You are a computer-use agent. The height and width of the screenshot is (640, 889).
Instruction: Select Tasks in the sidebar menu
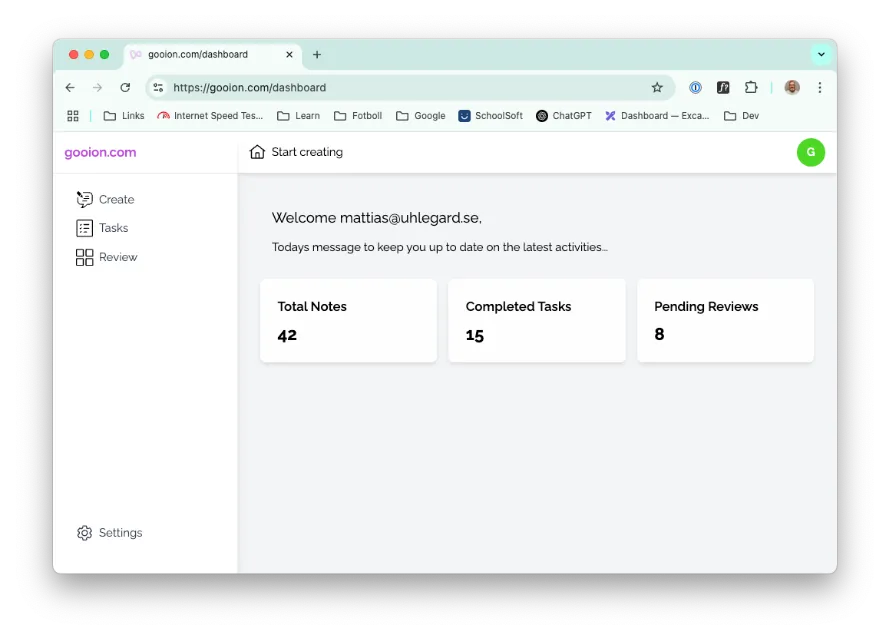102,228
